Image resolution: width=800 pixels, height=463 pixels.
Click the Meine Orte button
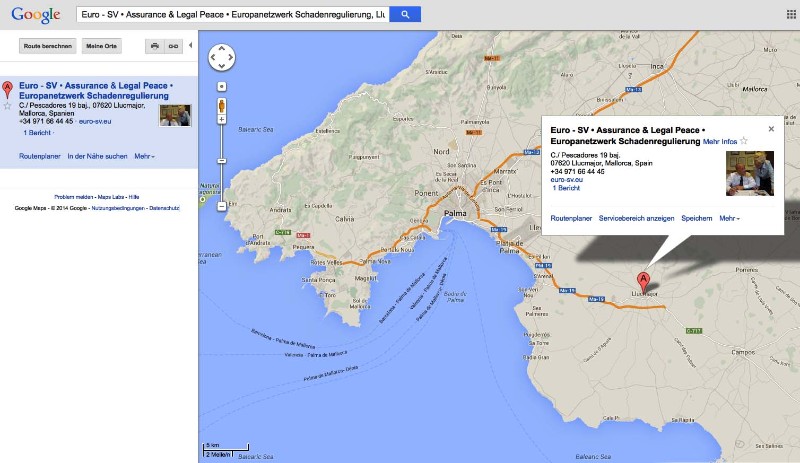coord(102,46)
